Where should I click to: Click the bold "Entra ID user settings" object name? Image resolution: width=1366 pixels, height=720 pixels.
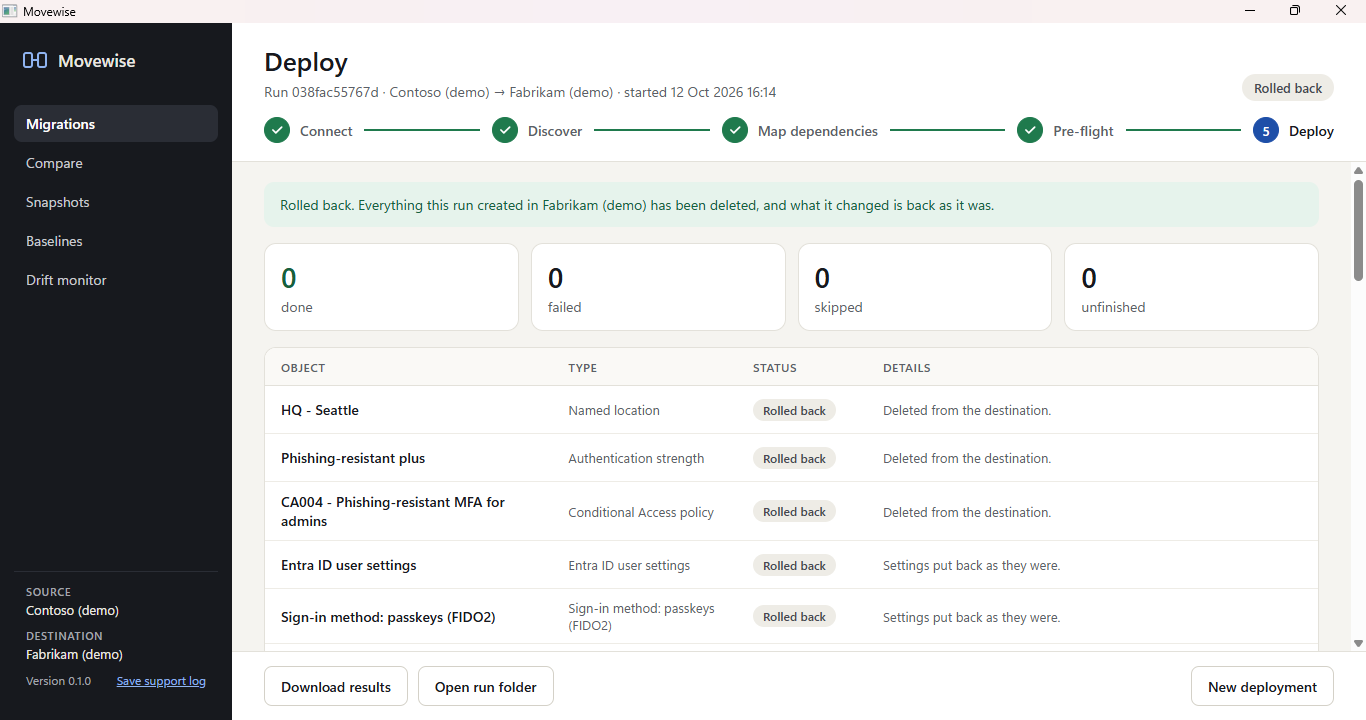pyautogui.click(x=349, y=565)
